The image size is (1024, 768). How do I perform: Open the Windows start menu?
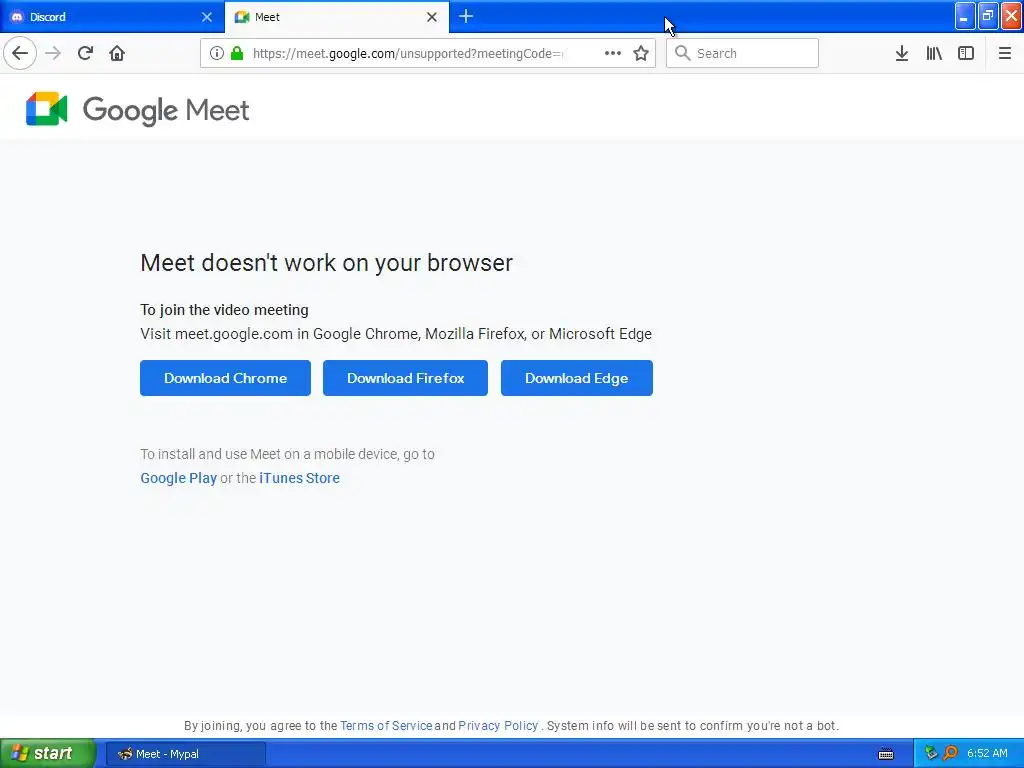pyautogui.click(x=48, y=754)
